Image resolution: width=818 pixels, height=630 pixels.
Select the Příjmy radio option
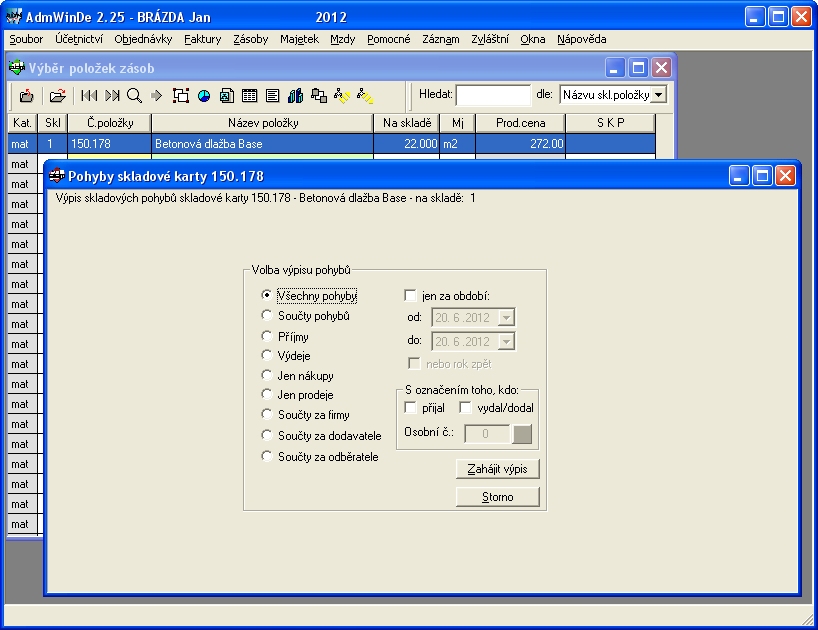(267, 336)
